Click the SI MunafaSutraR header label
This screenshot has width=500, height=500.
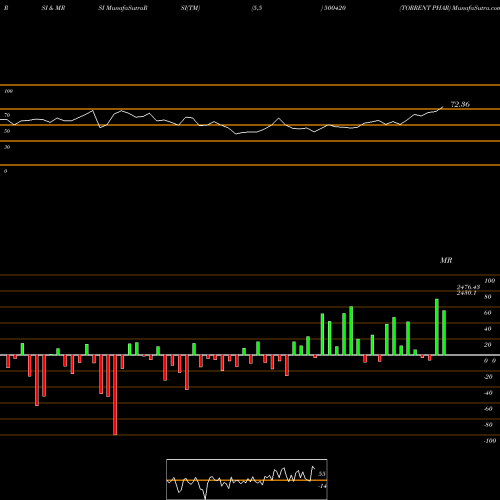point(123,8)
